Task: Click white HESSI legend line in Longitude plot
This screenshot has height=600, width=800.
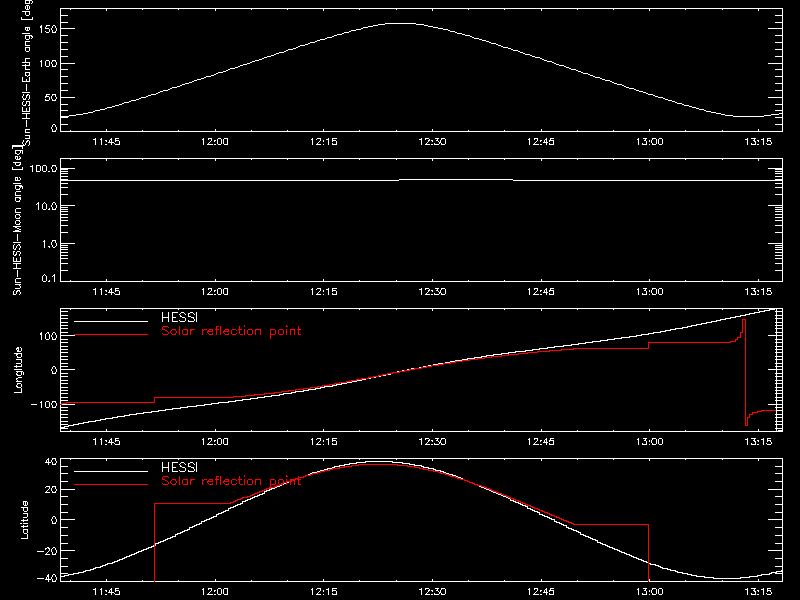Action: point(111,321)
